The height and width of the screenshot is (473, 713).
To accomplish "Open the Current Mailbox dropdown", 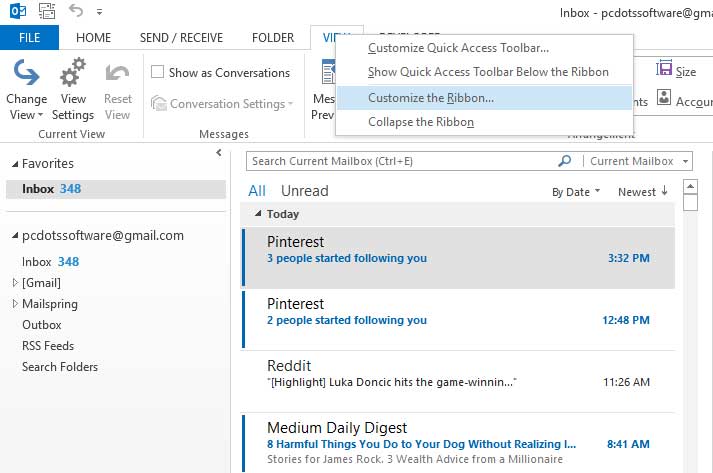I will pos(639,161).
